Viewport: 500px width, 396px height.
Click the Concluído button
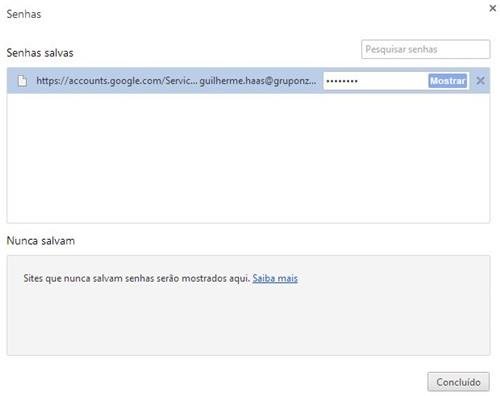(x=458, y=382)
